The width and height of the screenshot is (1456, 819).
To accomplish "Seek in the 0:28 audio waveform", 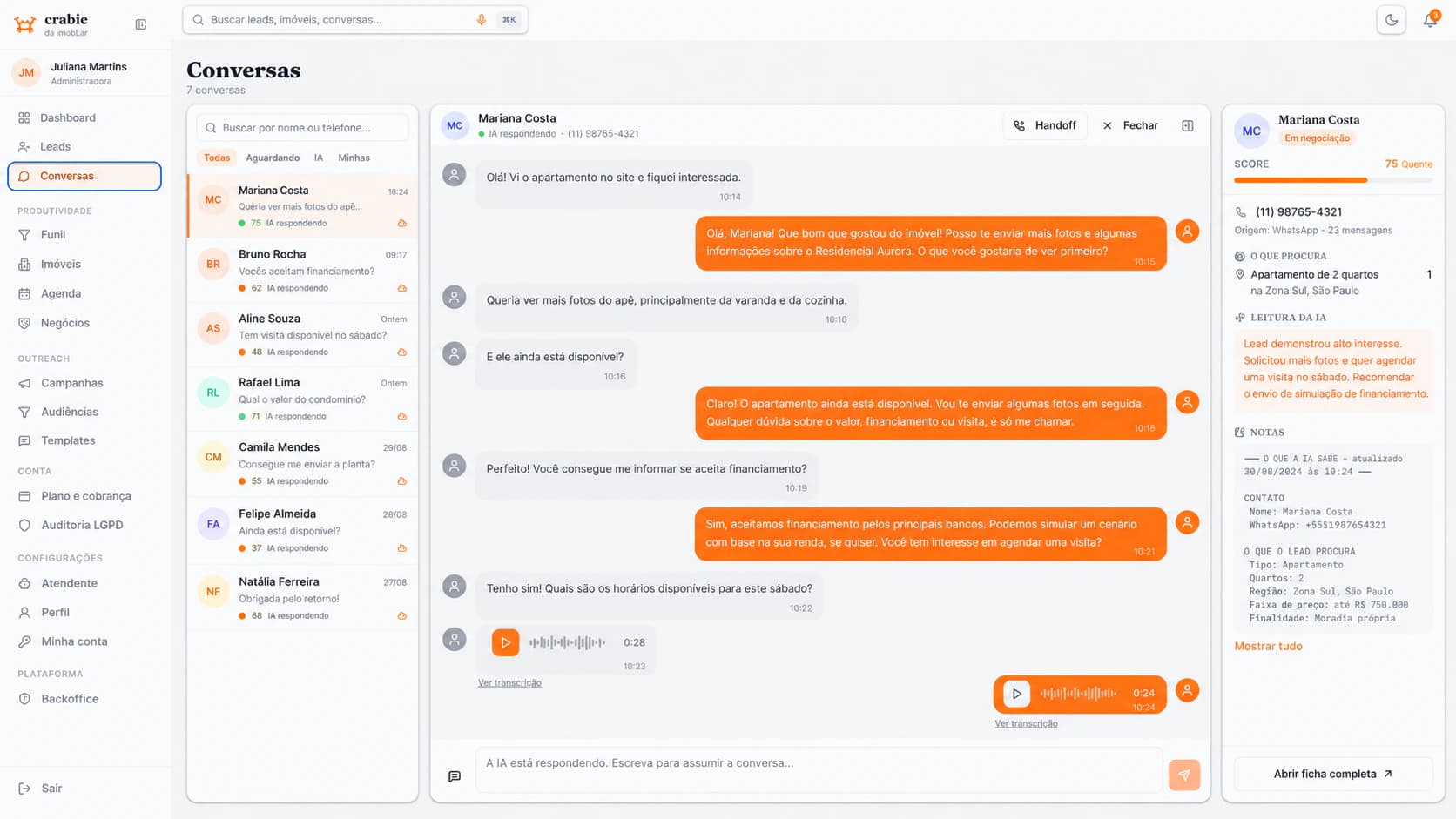I will point(567,642).
